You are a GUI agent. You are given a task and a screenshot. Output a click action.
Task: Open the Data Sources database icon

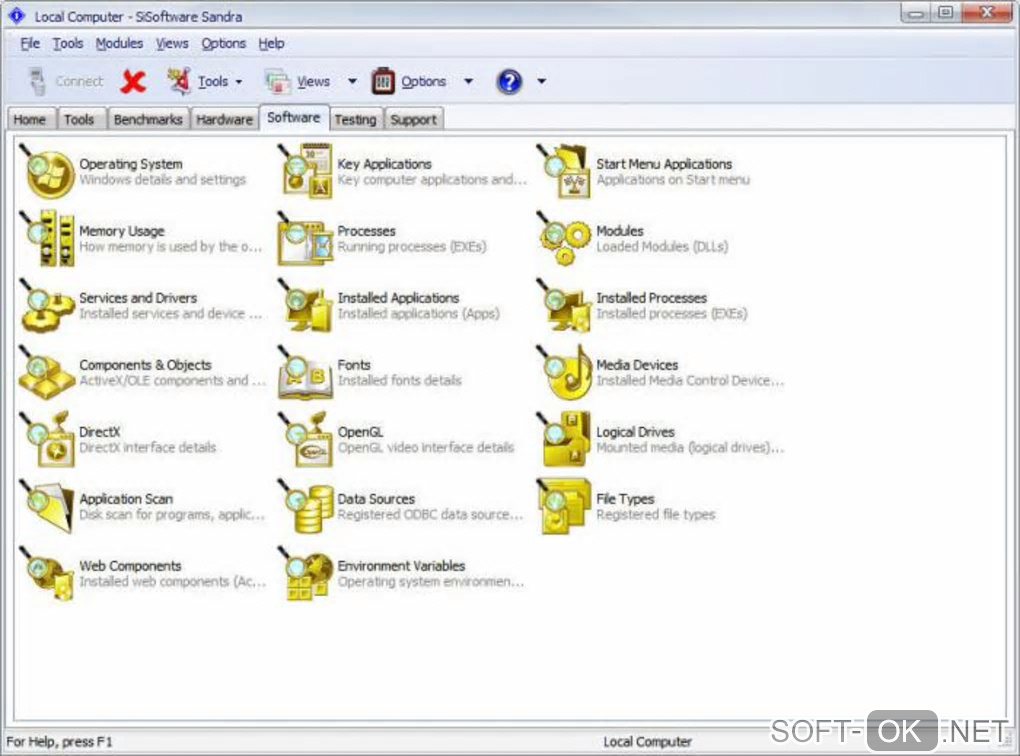point(306,507)
